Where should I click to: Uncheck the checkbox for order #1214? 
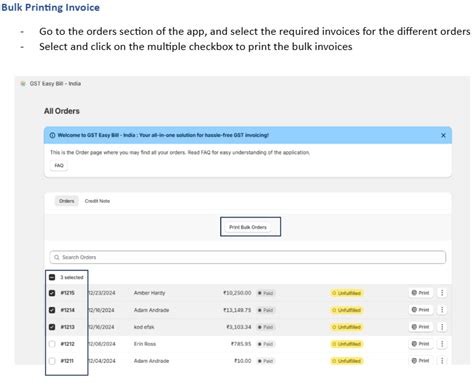(52, 310)
